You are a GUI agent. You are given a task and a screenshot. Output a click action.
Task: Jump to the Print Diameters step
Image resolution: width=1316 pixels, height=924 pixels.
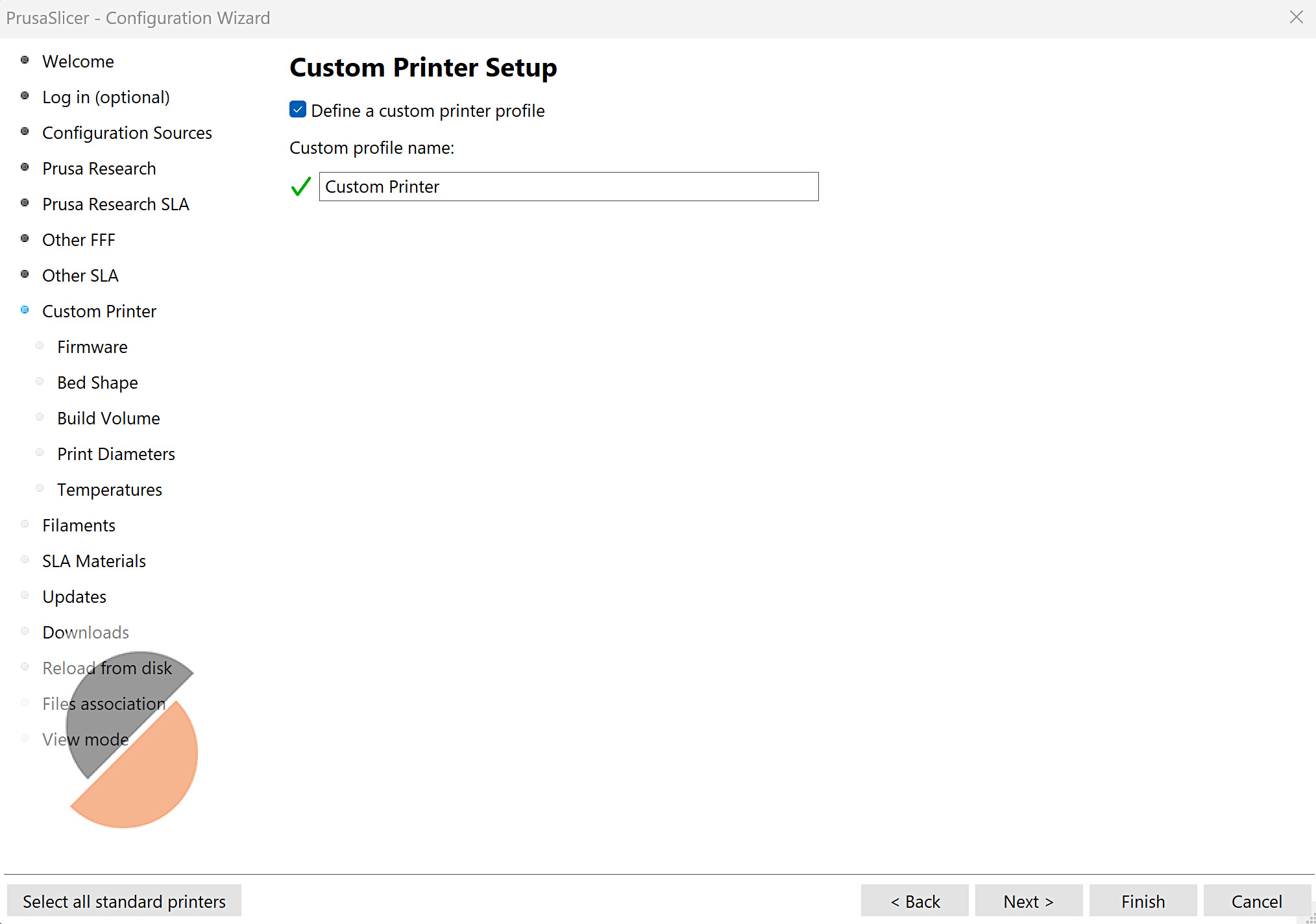pos(116,454)
